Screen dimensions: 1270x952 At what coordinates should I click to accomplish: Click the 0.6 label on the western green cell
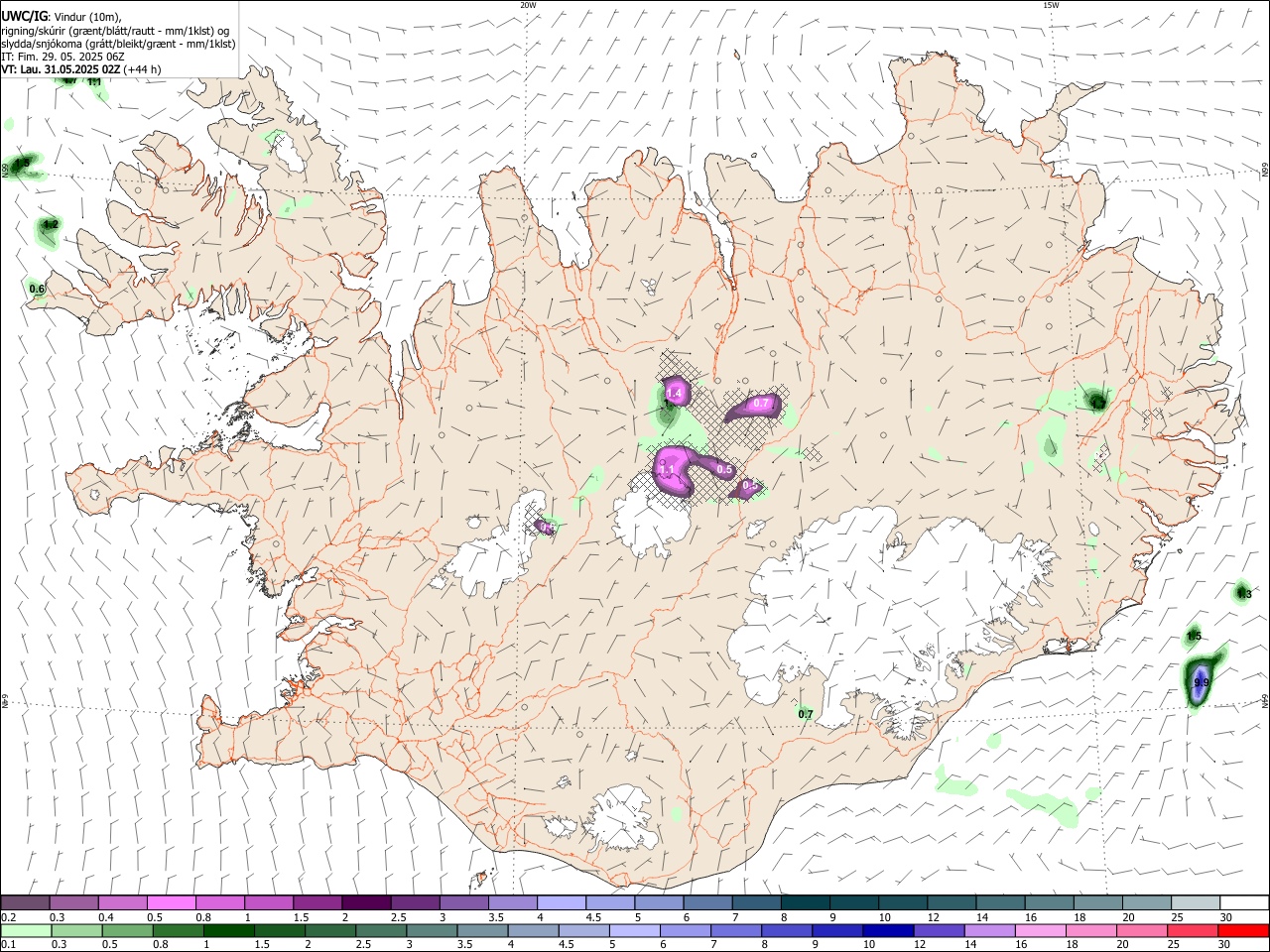pyautogui.click(x=37, y=290)
